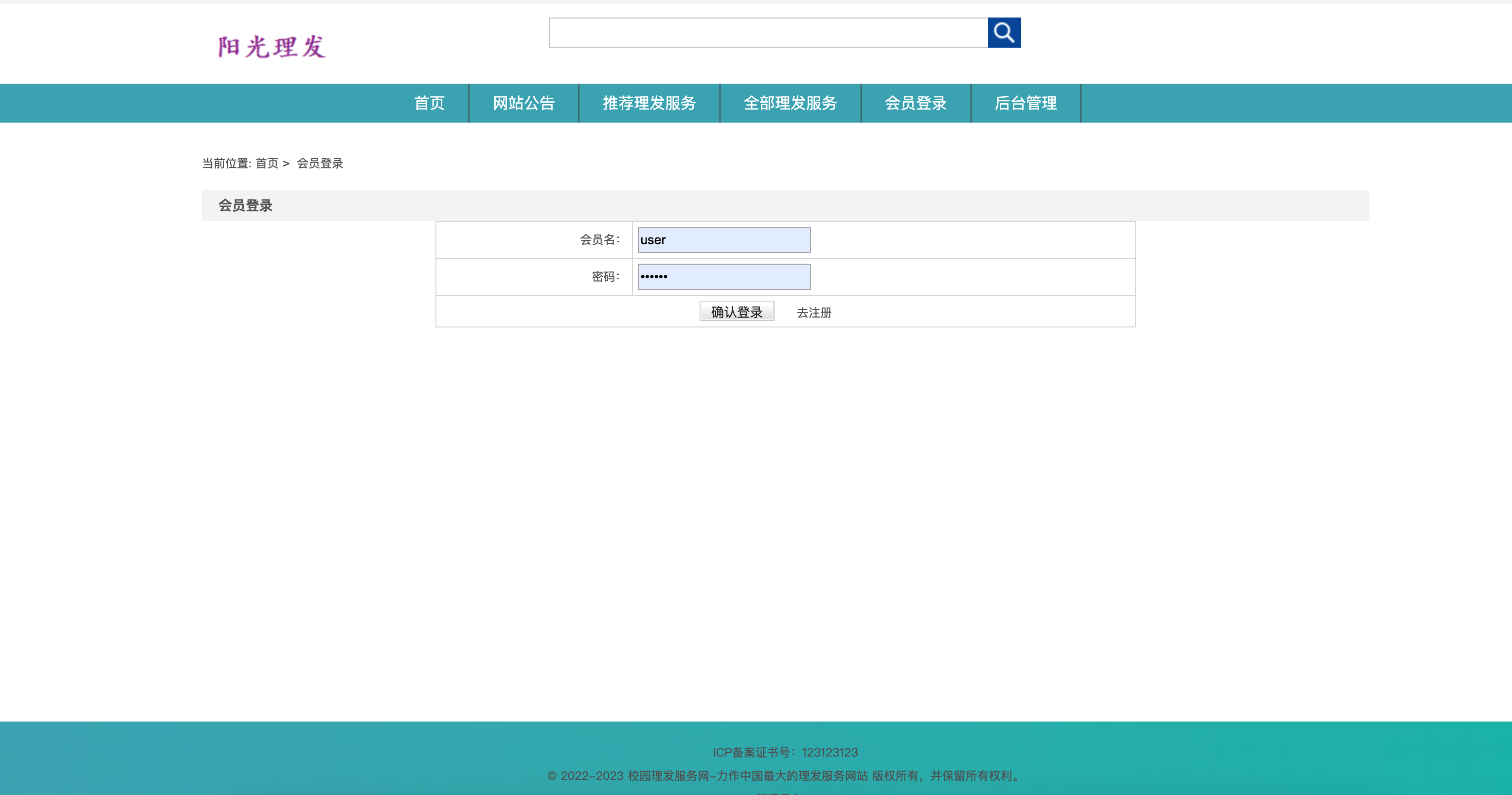Focus the 密码 password field
Viewport: 1512px width, 795px height.
(723, 276)
